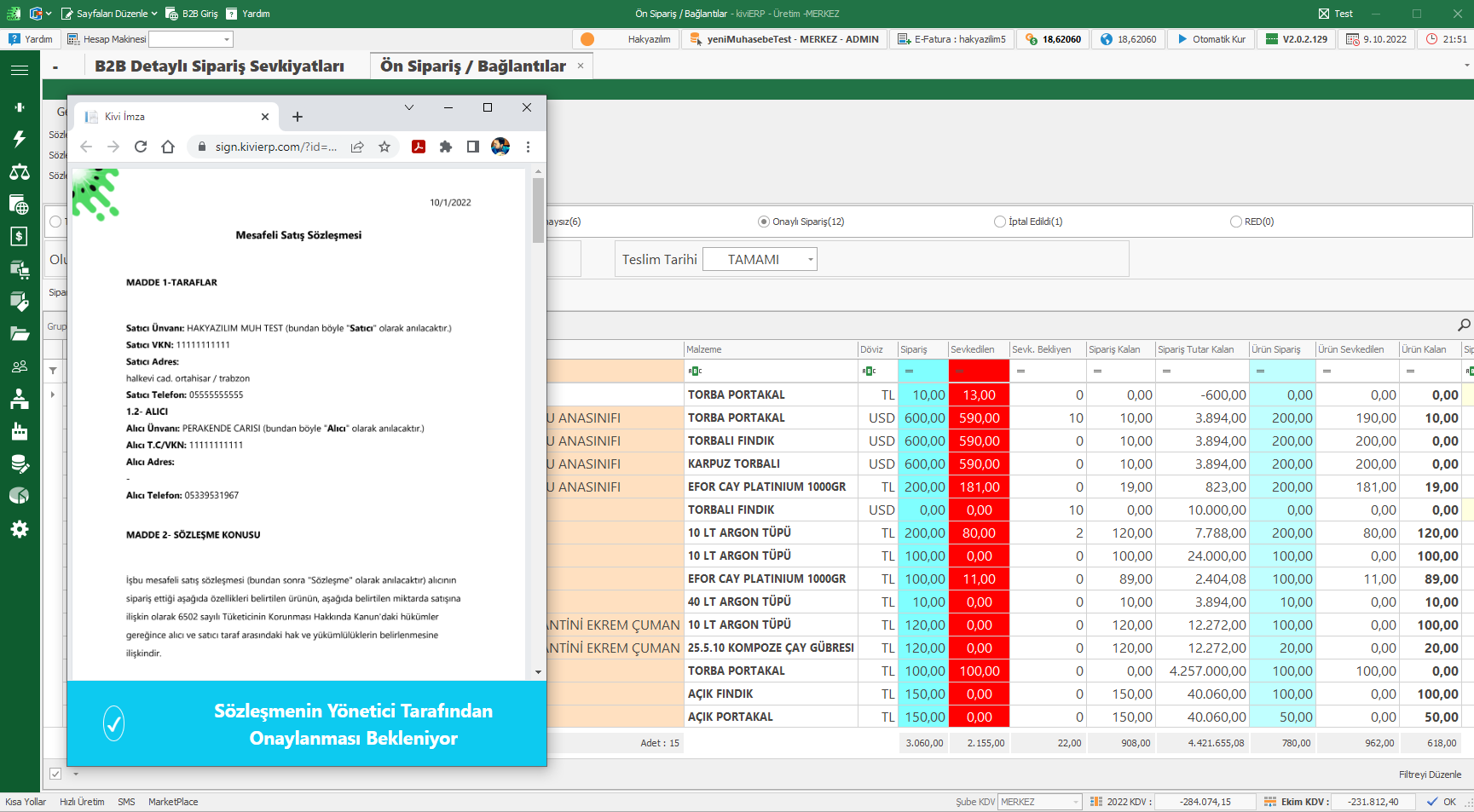Click Filtreyi Düzenle link
The width and height of the screenshot is (1474, 812).
pyautogui.click(x=1430, y=775)
